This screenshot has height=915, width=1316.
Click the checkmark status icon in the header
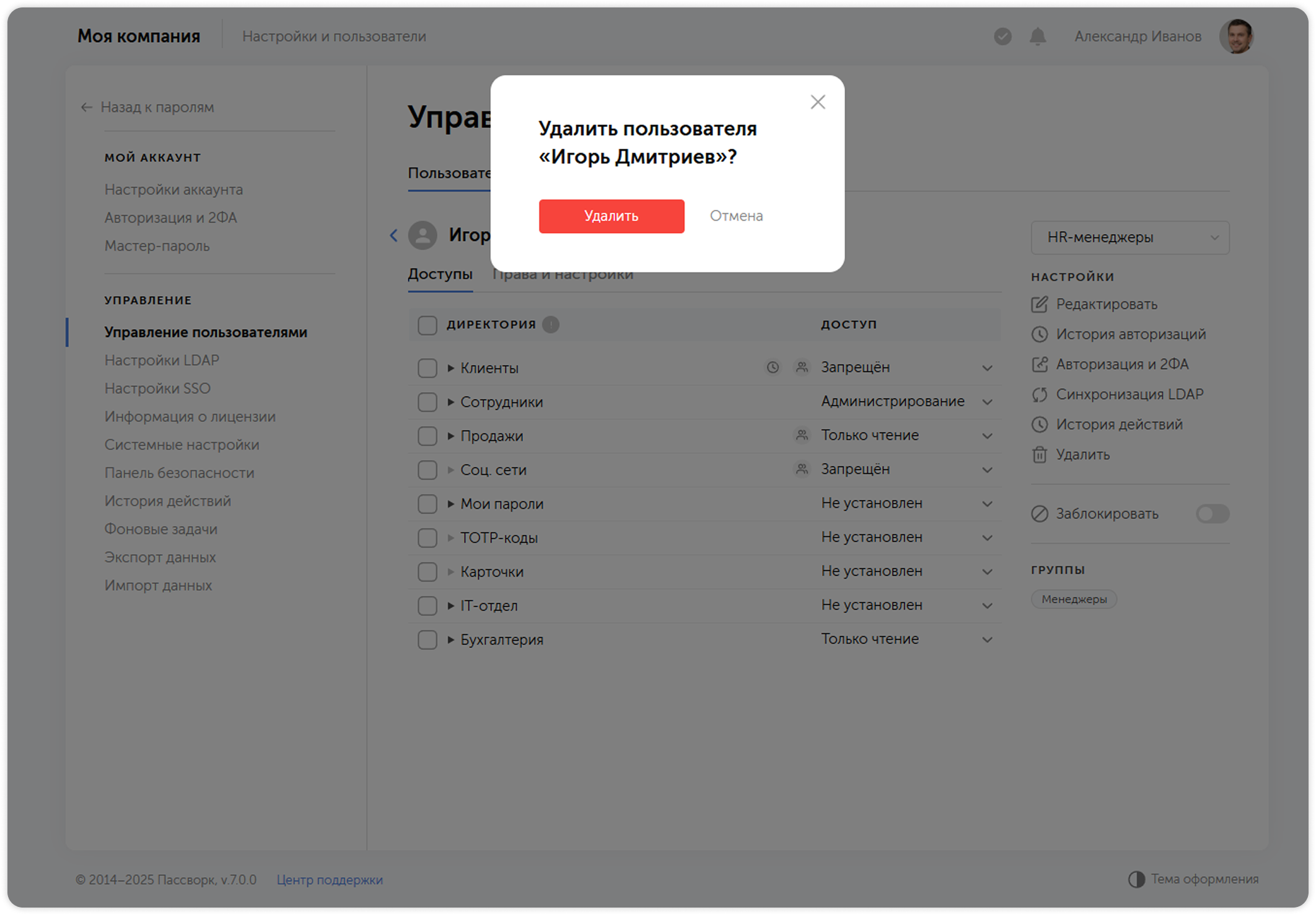[x=1002, y=37]
